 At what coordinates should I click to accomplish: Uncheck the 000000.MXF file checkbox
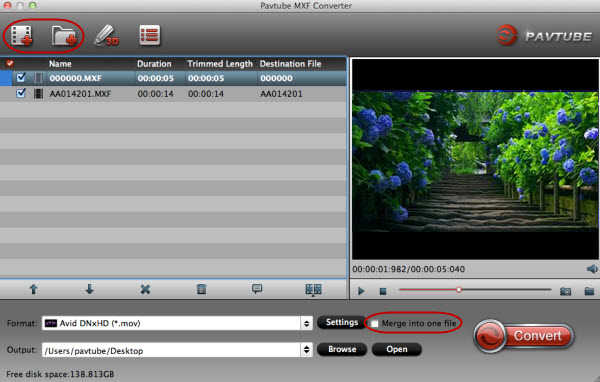tap(21, 78)
